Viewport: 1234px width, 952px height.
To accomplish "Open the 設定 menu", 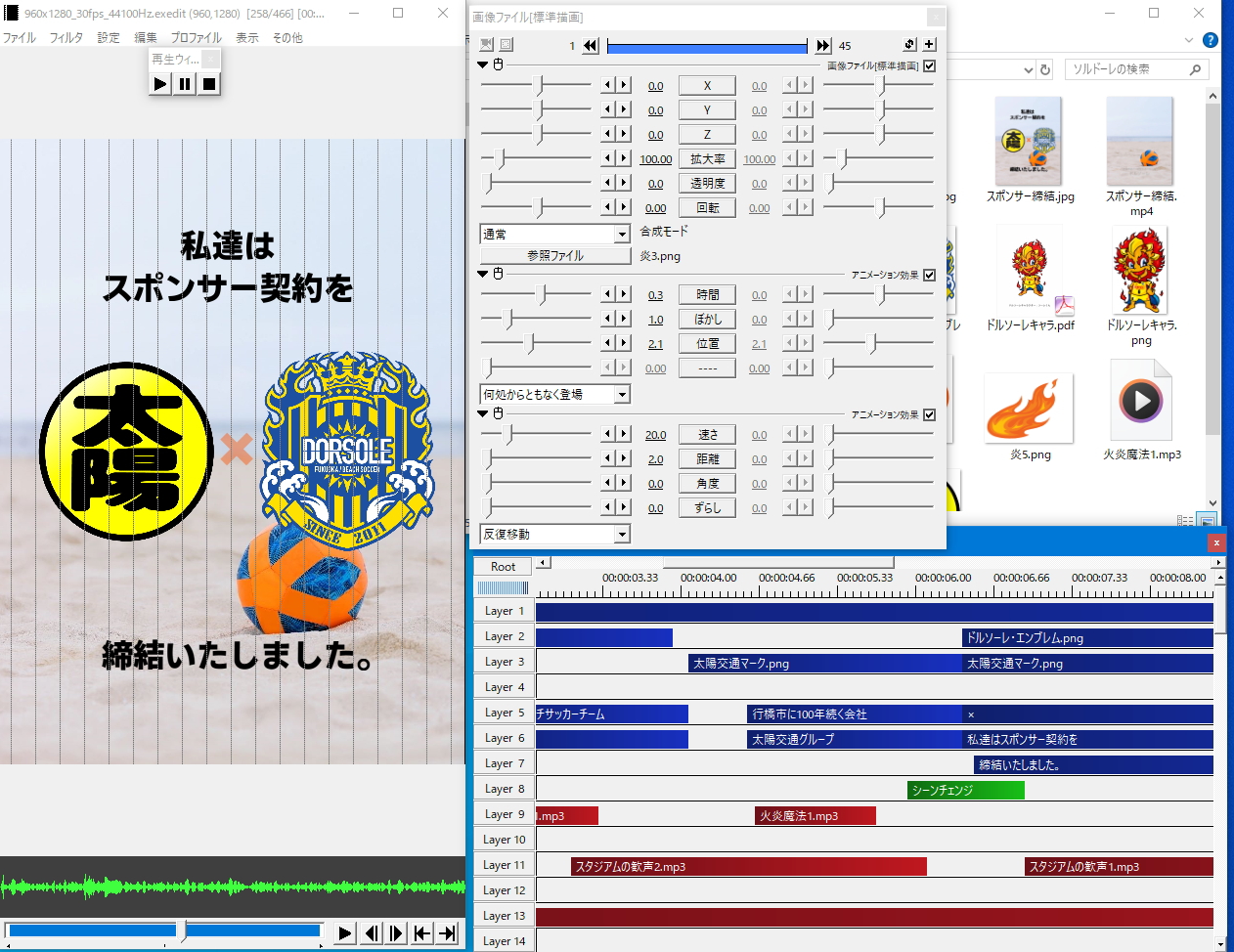I will pos(109,37).
